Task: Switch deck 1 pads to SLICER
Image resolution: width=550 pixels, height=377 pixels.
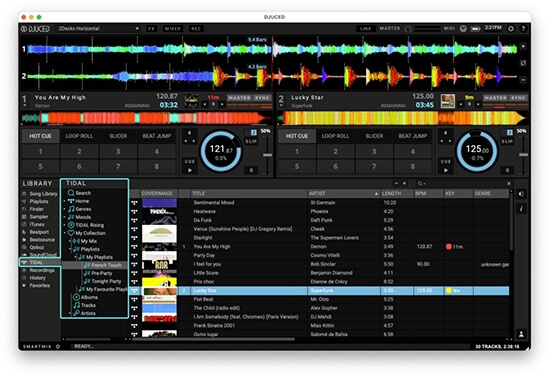Action: tap(118, 136)
